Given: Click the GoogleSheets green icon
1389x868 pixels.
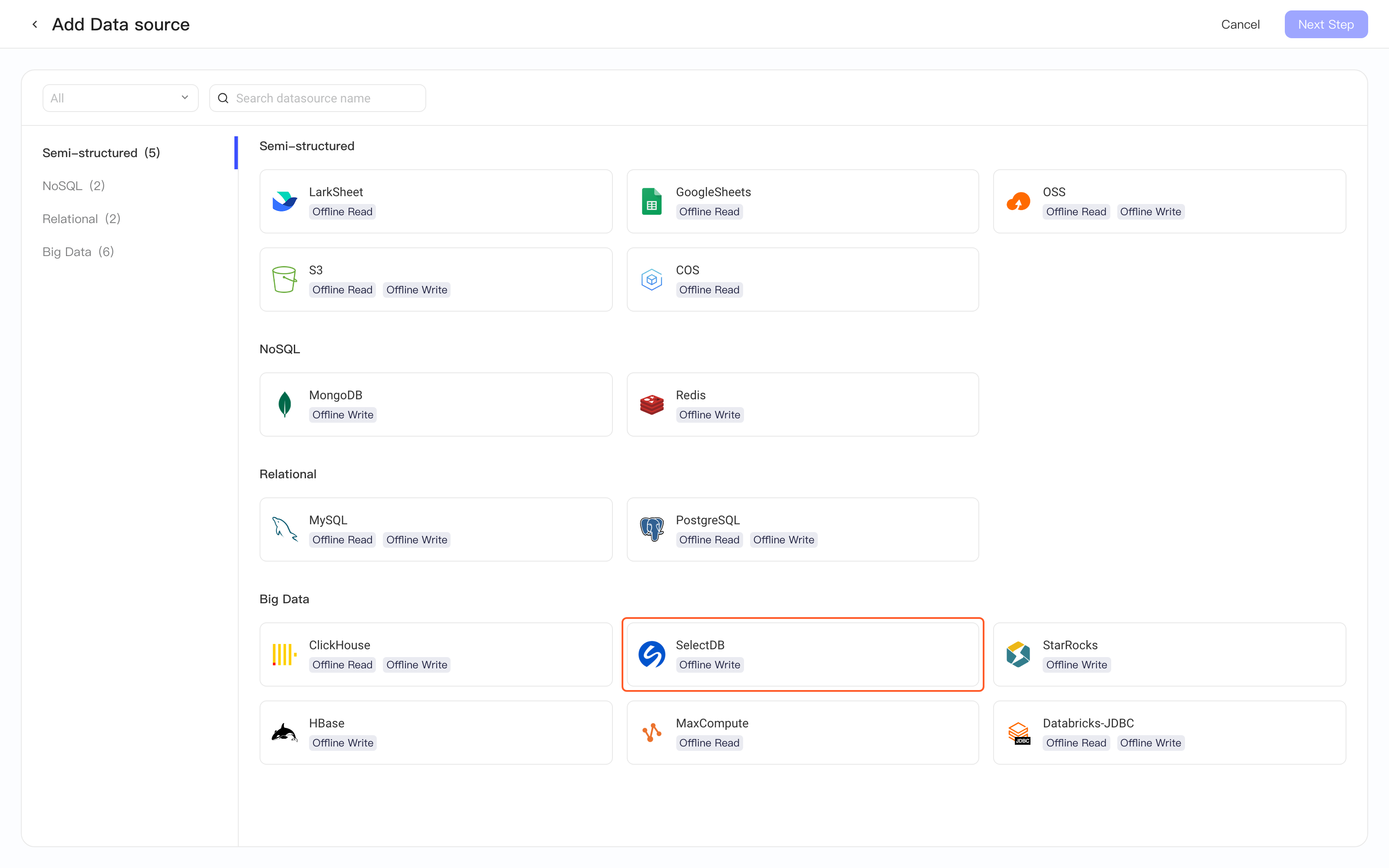Looking at the screenshot, I should click(652, 201).
